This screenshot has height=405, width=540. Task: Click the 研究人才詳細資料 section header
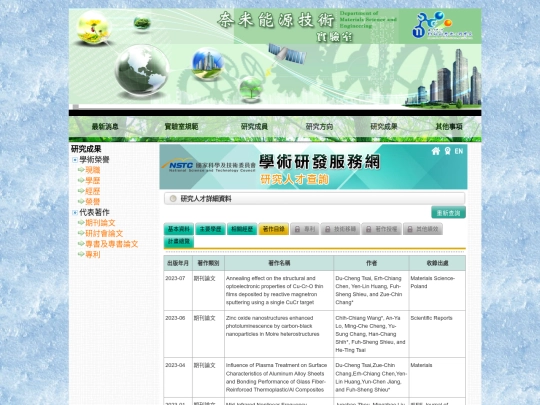coord(314,199)
